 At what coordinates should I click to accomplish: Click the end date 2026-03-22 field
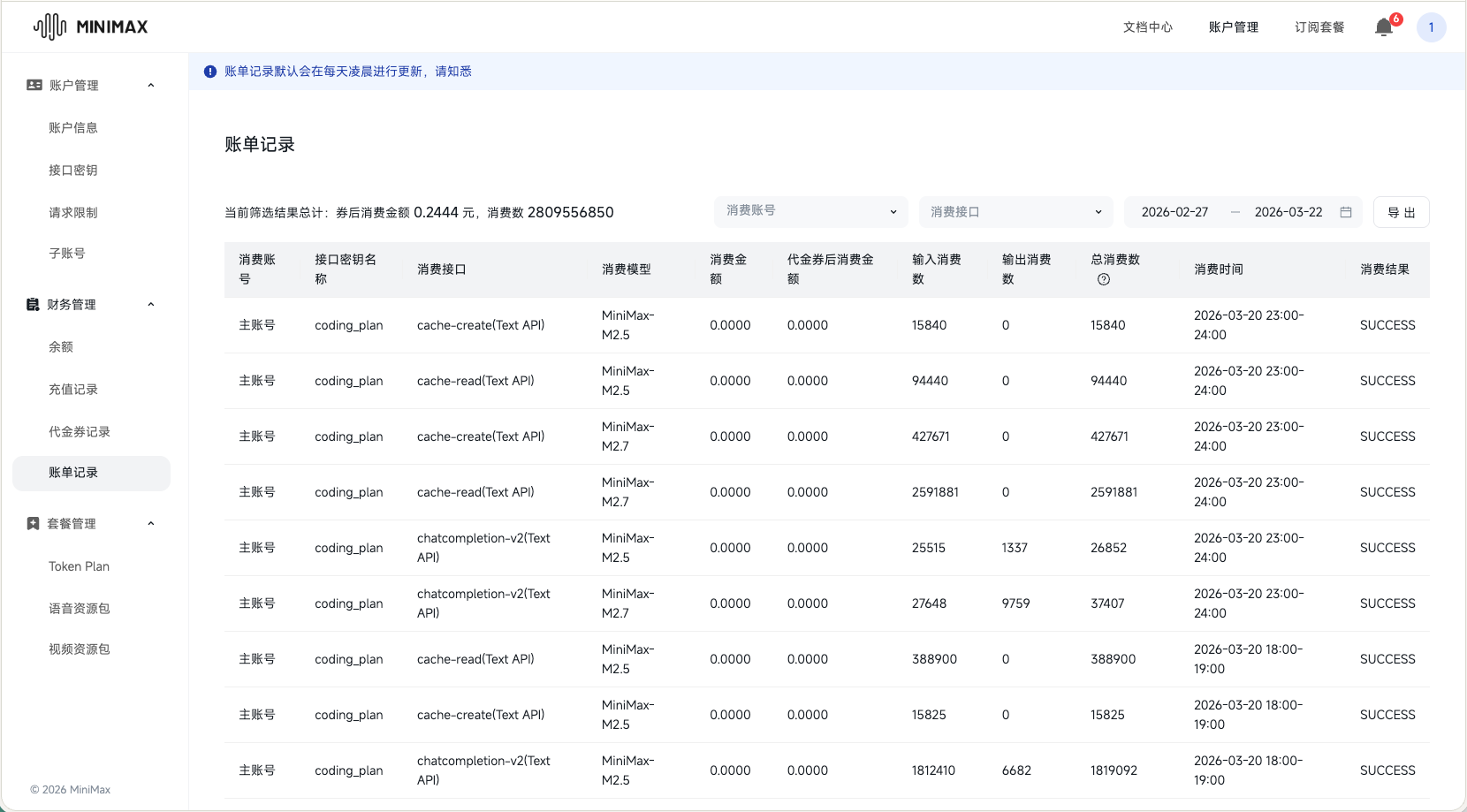click(x=1288, y=212)
